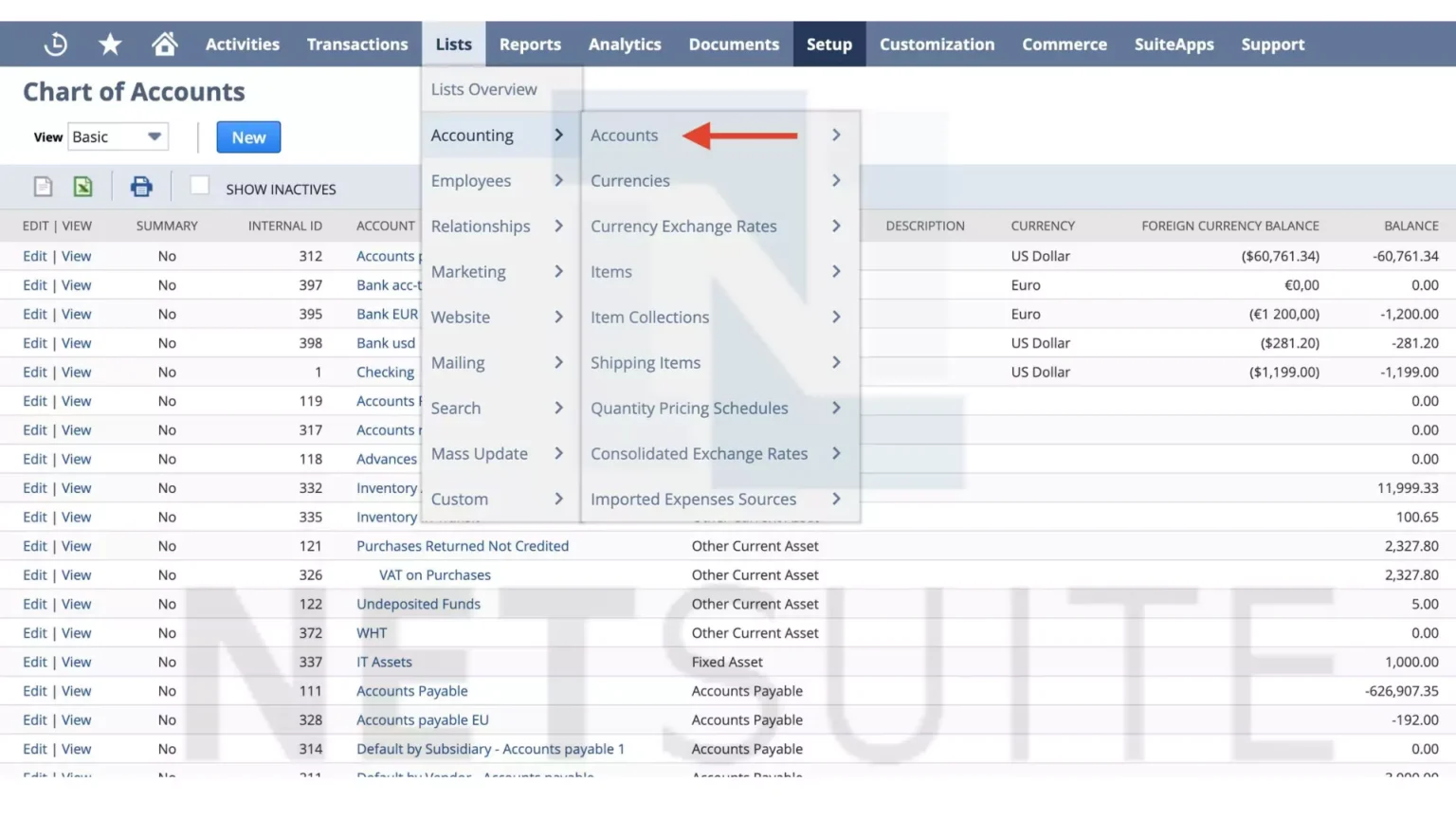The image size is (1456, 819).
Task: Expand the Website submenu arrow
Action: click(558, 317)
